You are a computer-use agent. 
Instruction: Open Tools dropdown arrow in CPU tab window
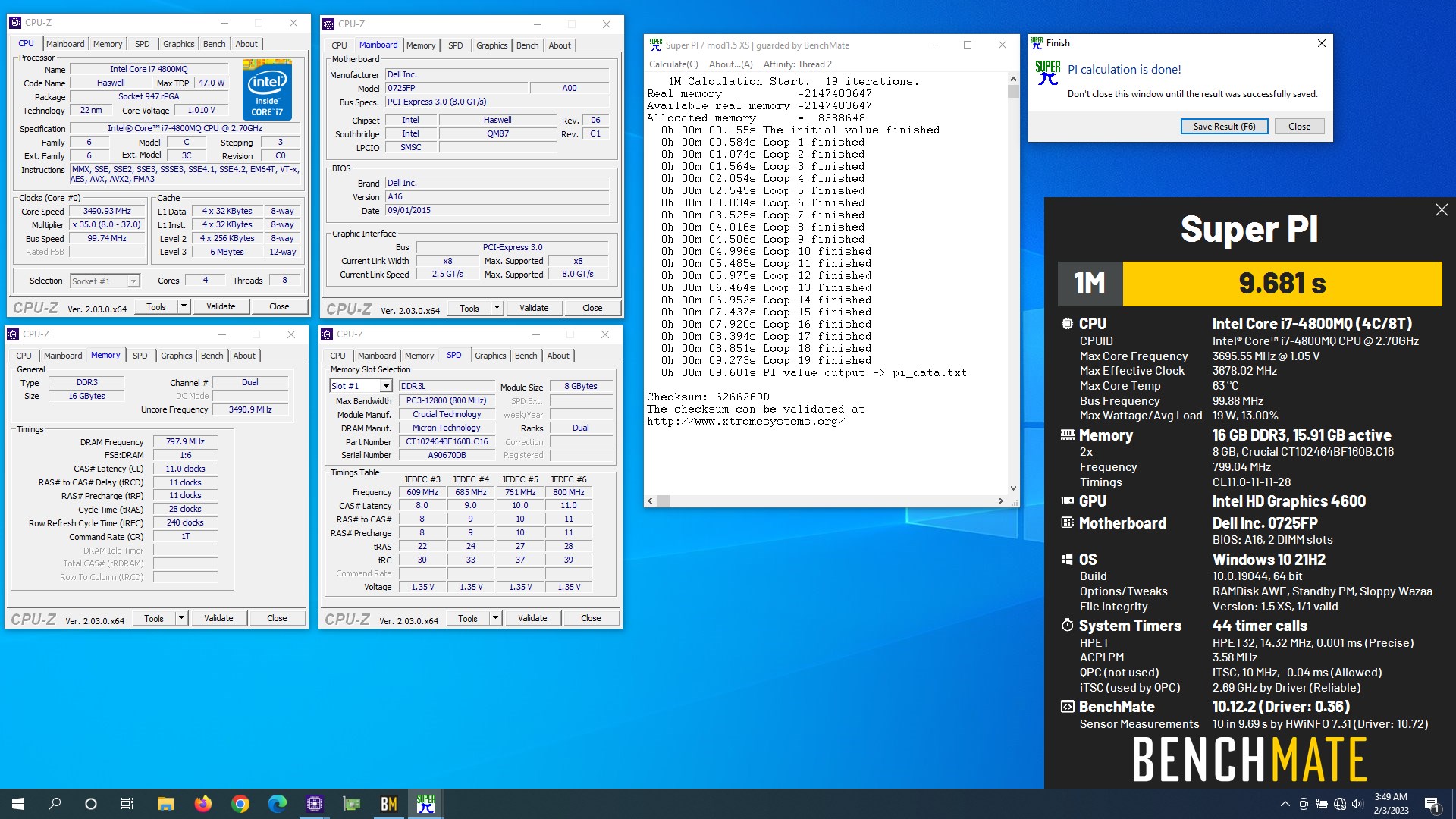183,306
